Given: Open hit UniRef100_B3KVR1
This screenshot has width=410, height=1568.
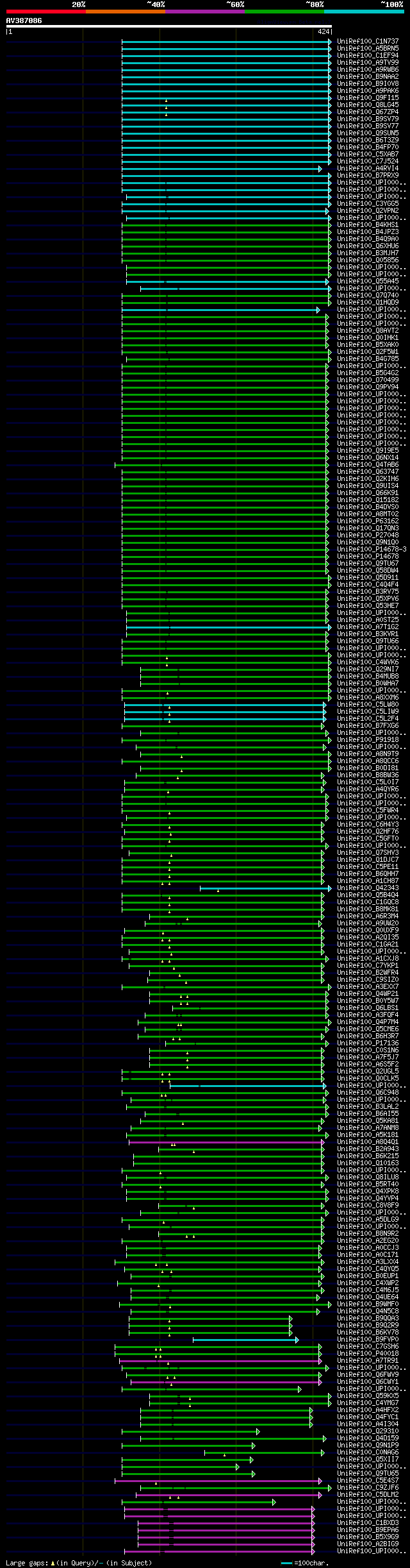Looking at the screenshot, I should (368, 634).
